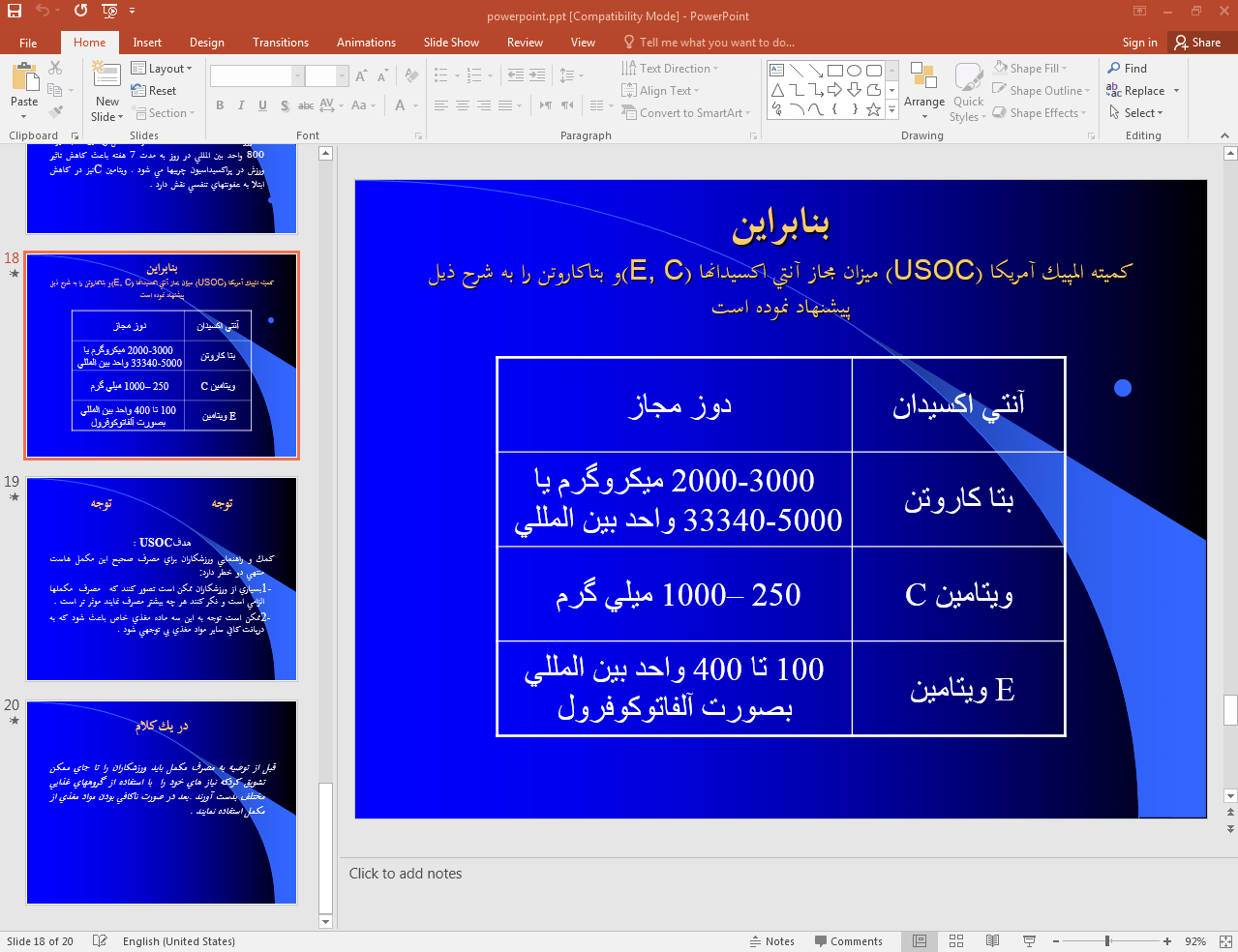Image resolution: width=1238 pixels, height=952 pixels.
Task: Select the Down Arrow block shape
Action: click(855, 90)
